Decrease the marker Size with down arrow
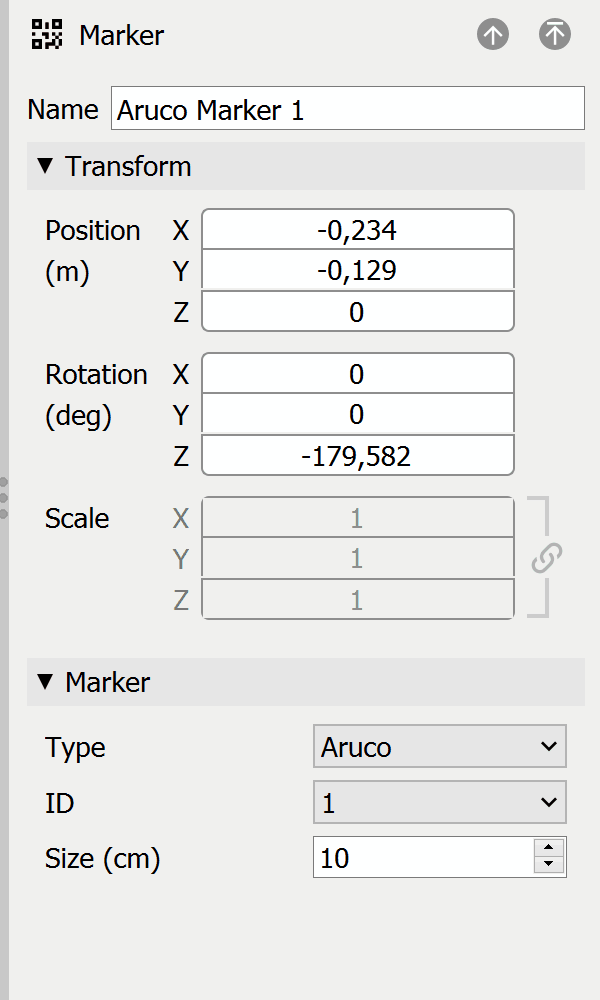Image resolution: width=600 pixels, height=1000 pixels. pyautogui.click(x=549, y=866)
